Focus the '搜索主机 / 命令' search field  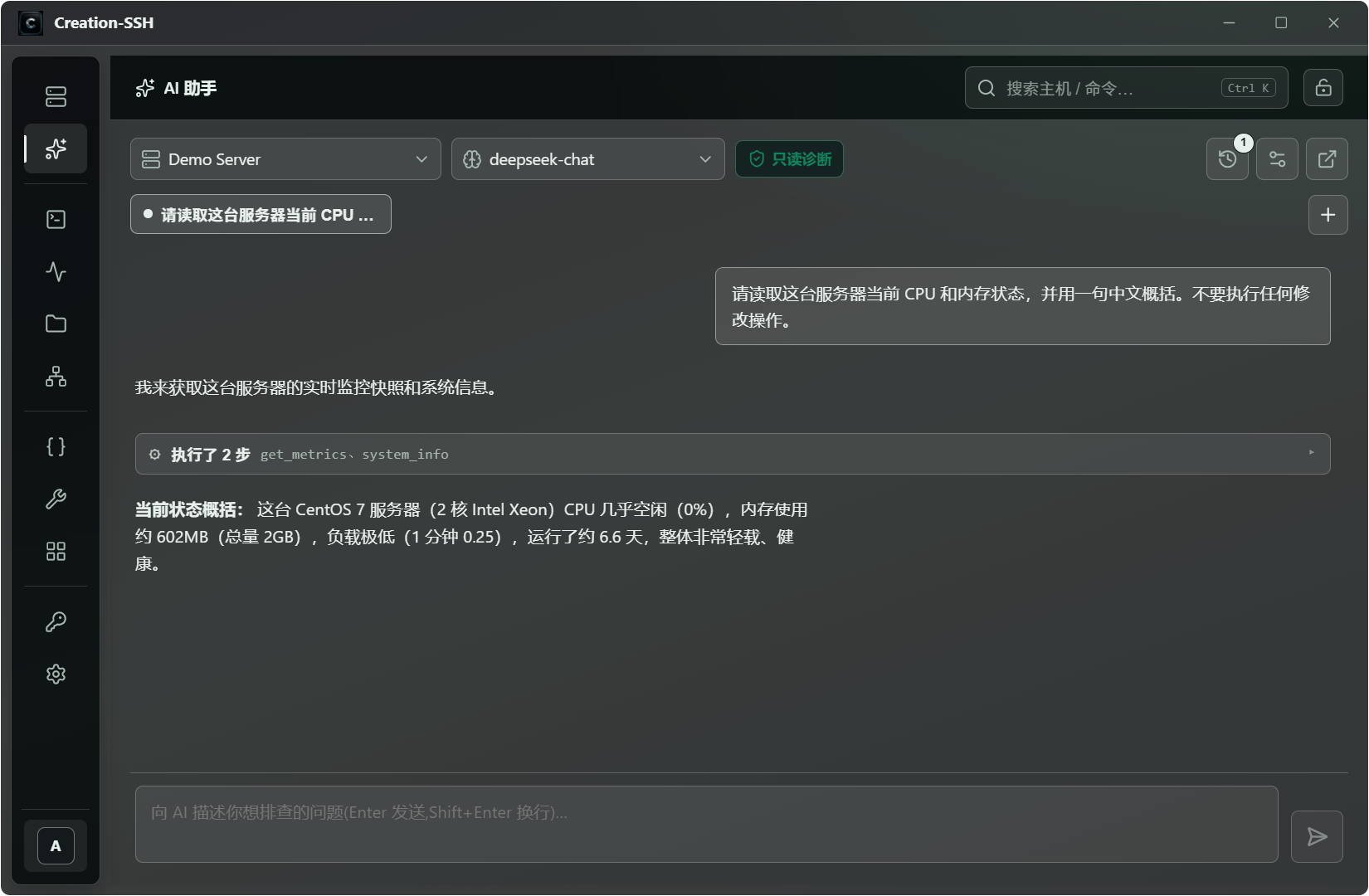[1126, 88]
